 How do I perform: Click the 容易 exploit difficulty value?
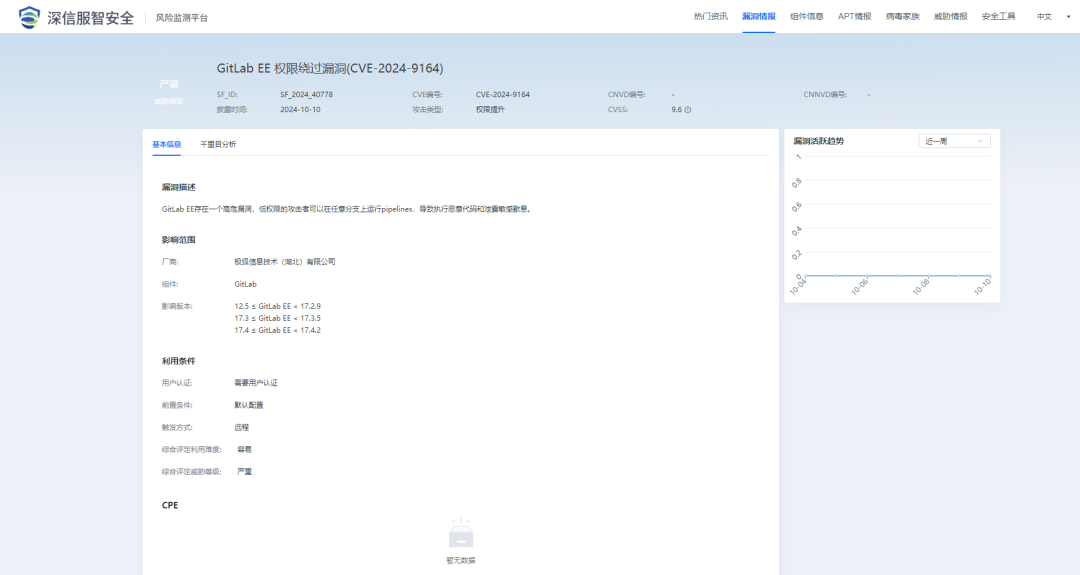245,450
